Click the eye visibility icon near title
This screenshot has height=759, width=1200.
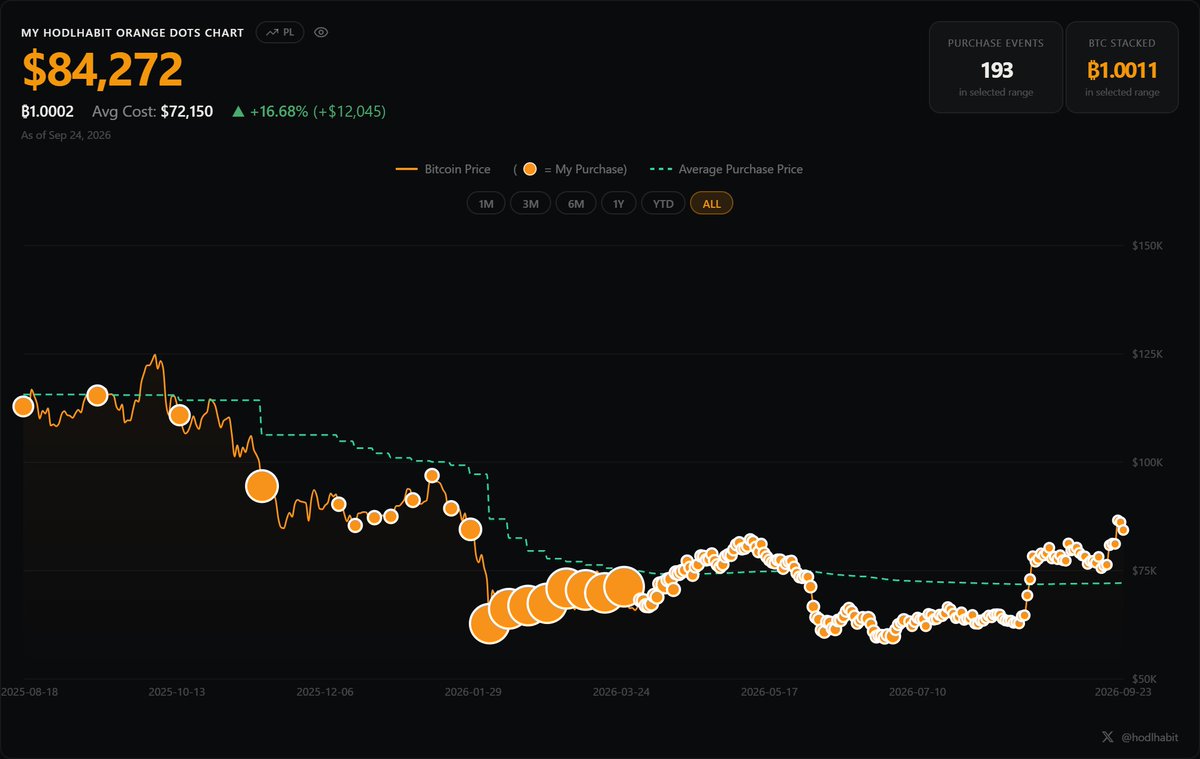pos(321,32)
